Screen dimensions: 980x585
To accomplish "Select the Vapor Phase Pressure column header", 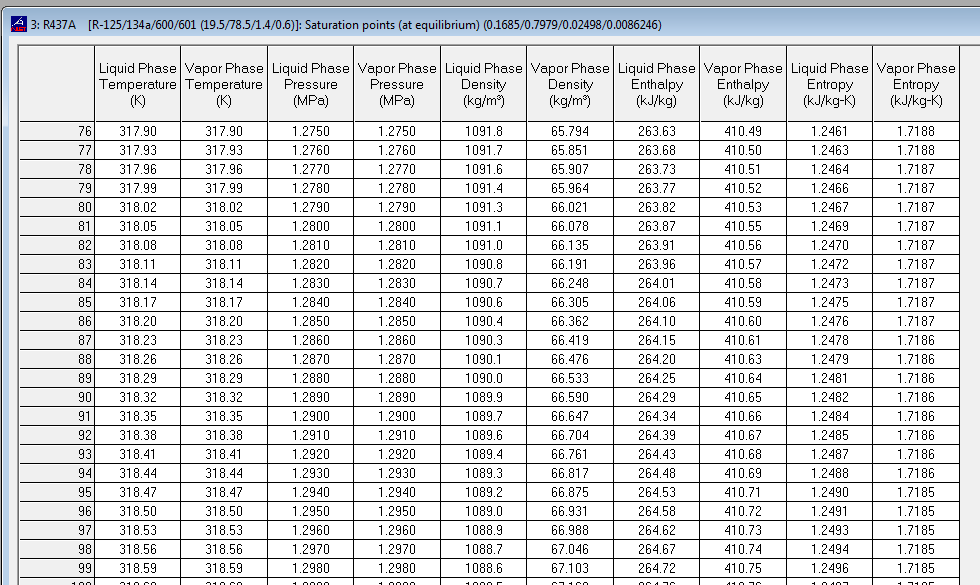I will [396, 85].
